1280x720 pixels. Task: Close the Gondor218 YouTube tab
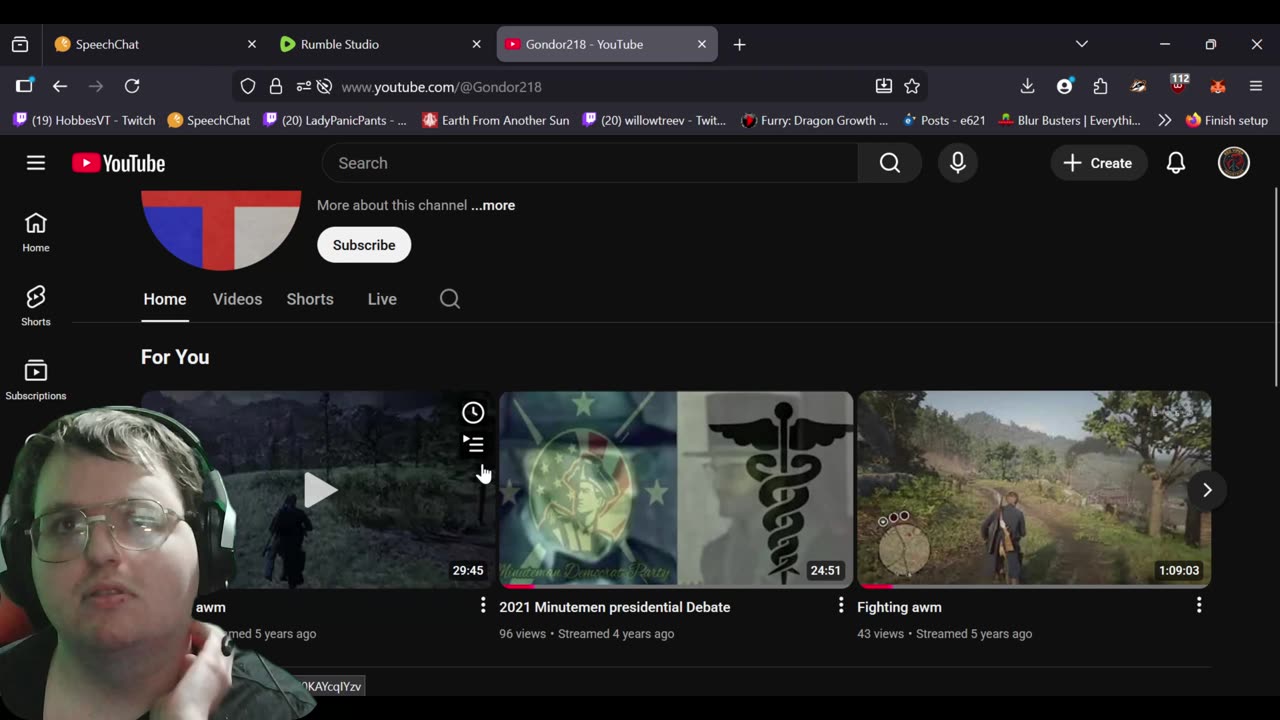pos(702,44)
